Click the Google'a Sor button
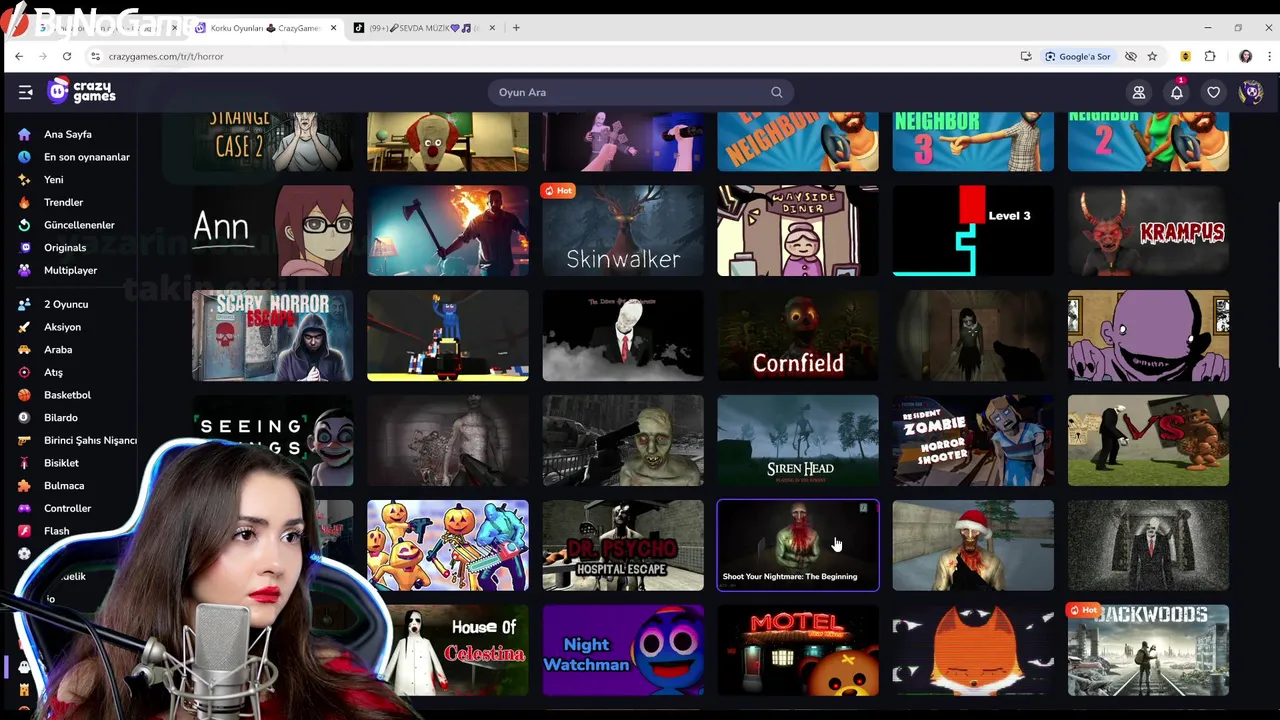The width and height of the screenshot is (1280, 720). point(1078,56)
